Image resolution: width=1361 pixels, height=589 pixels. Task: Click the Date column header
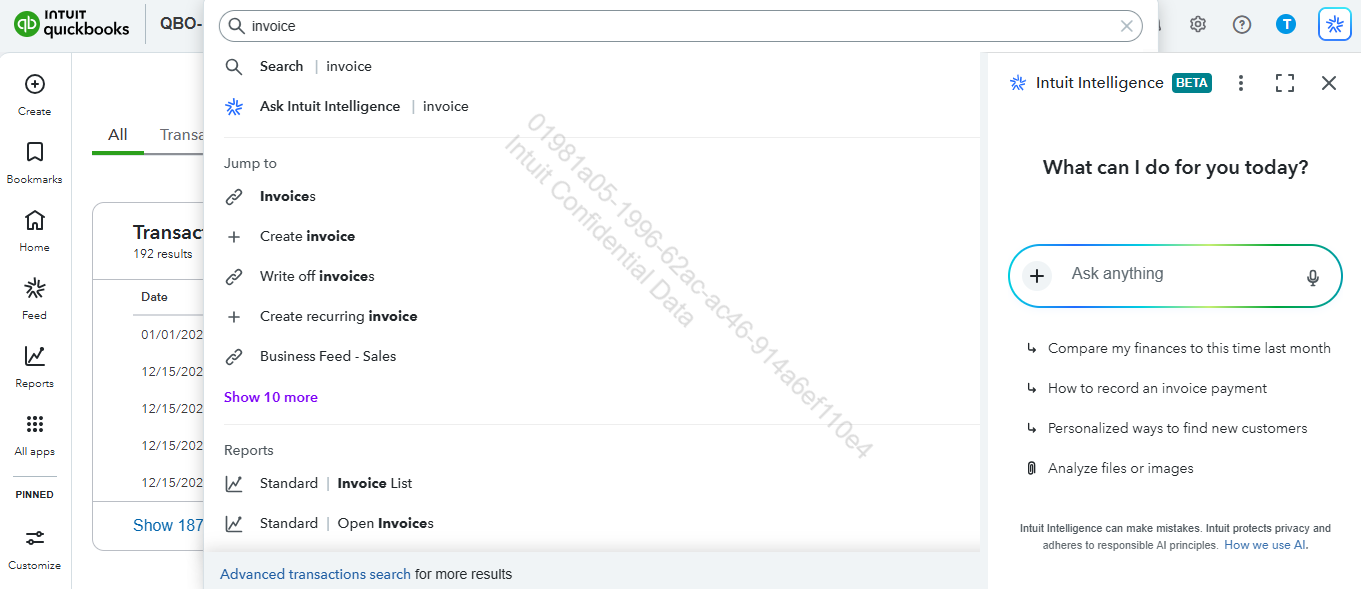point(155,297)
